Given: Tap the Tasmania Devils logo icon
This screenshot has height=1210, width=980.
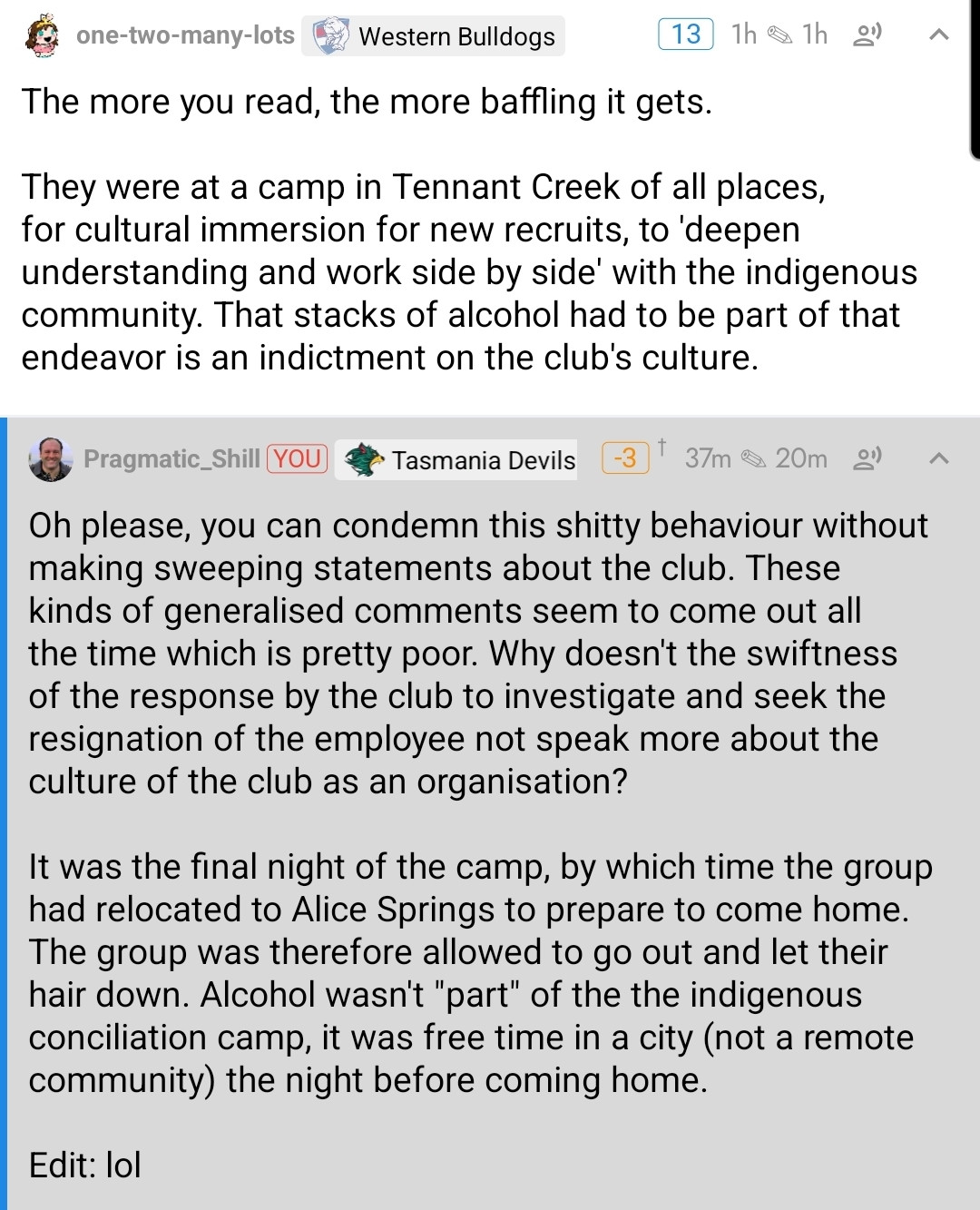Looking at the screenshot, I should (x=364, y=459).
